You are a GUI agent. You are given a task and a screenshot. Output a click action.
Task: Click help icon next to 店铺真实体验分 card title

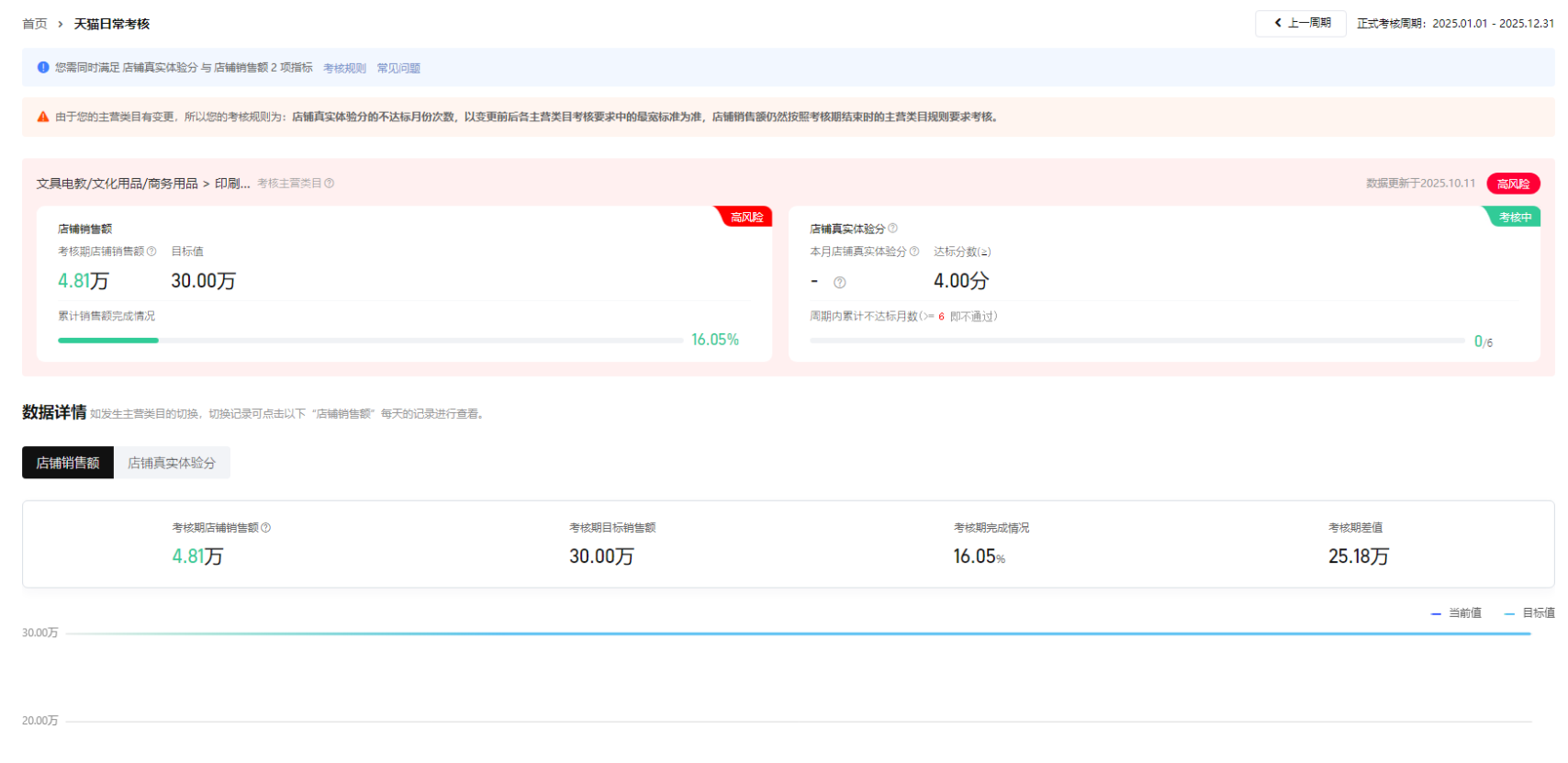(892, 229)
